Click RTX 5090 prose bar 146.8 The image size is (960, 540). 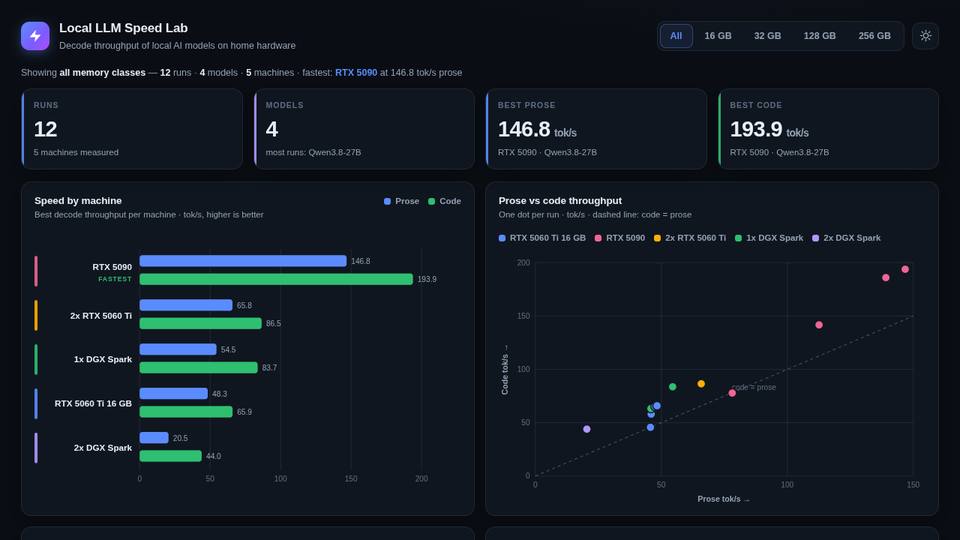pyautogui.click(x=243, y=261)
